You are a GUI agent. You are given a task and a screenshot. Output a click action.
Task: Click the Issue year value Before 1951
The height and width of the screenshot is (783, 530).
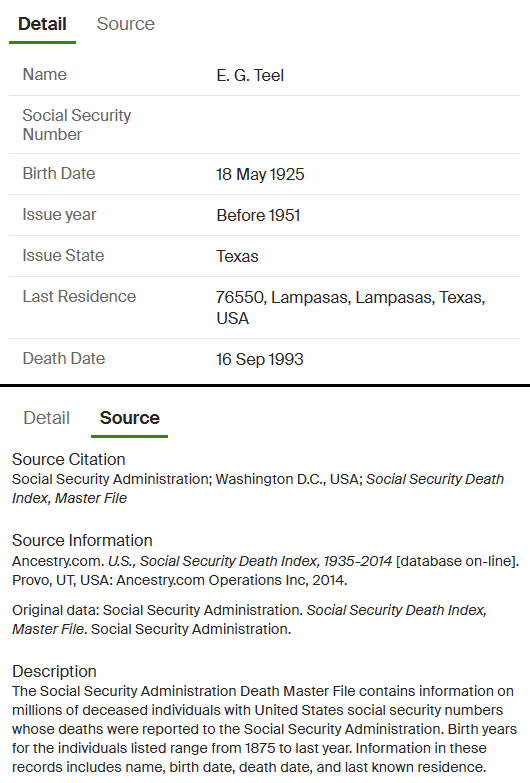[x=258, y=215]
